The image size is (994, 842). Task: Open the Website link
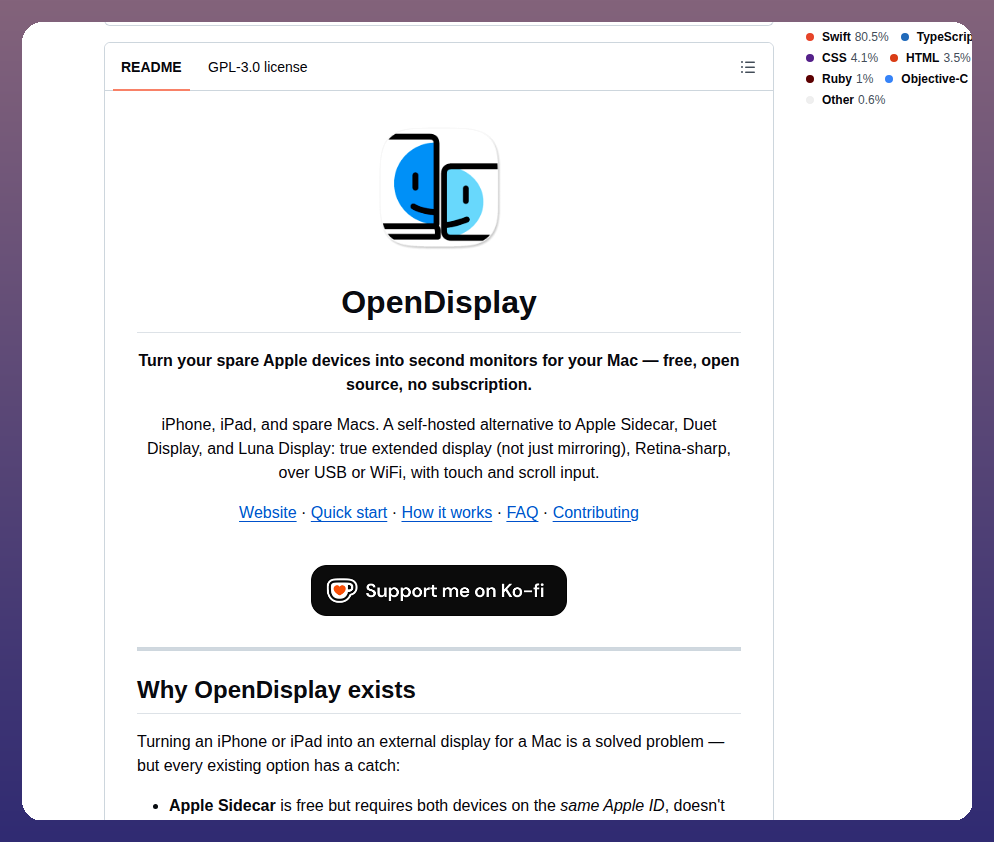268,512
